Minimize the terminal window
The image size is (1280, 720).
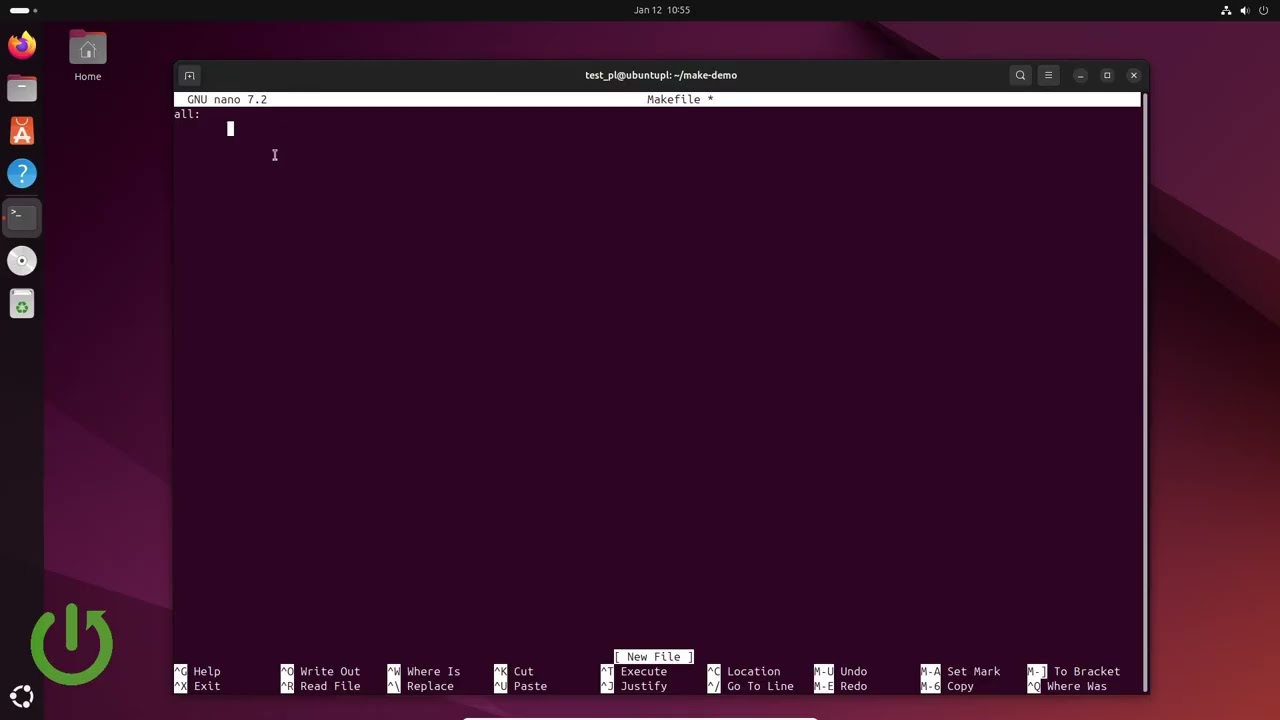coord(1080,75)
